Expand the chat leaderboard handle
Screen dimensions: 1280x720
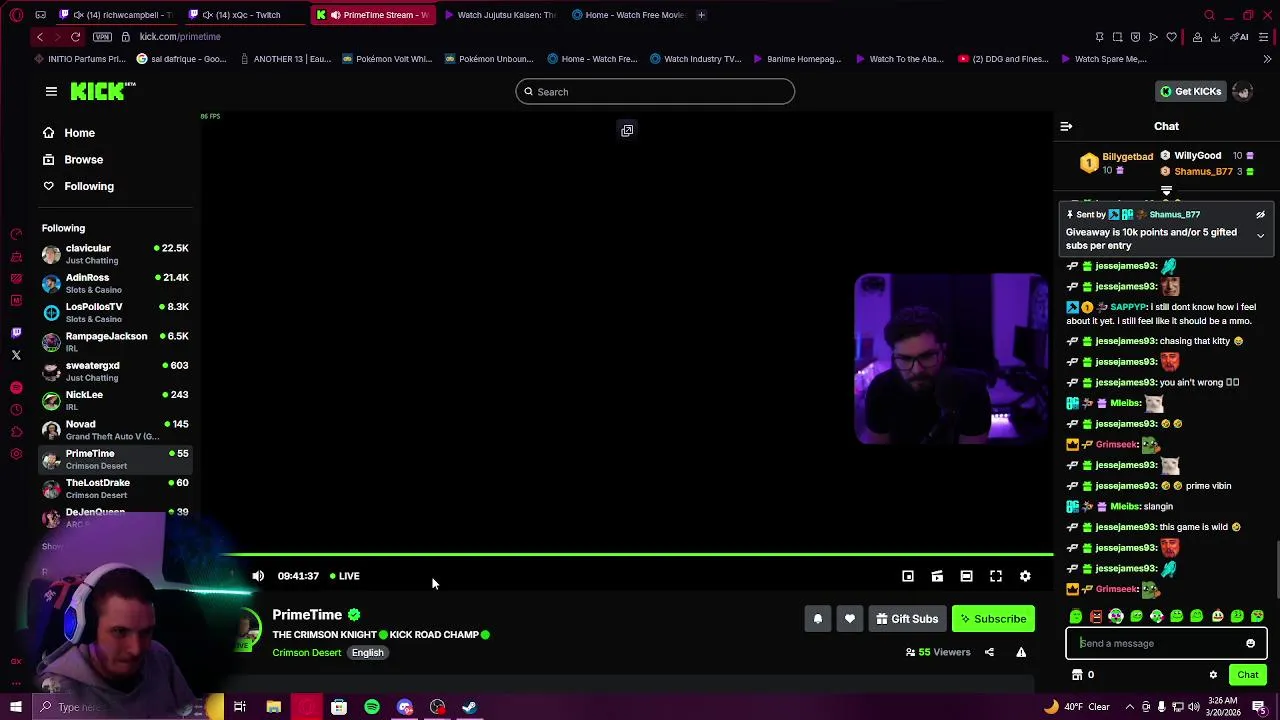(1166, 190)
